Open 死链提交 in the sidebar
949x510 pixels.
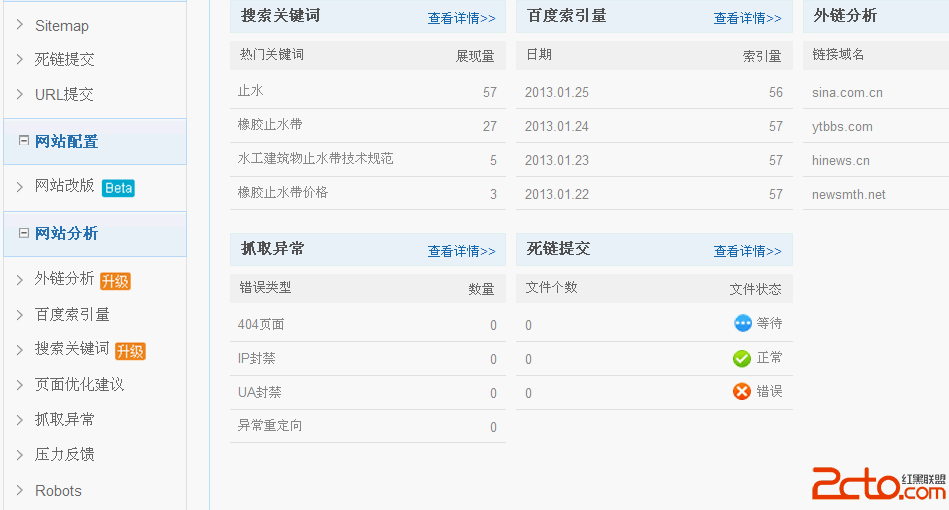64,59
